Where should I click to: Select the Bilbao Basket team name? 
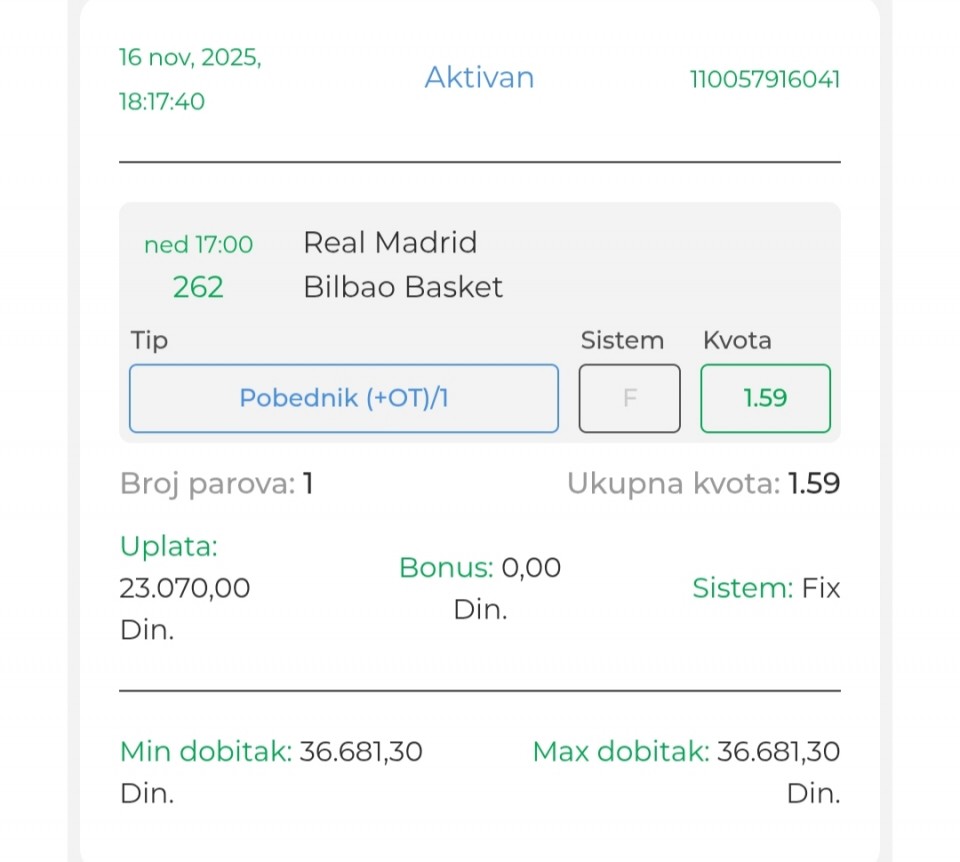tap(403, 288)
